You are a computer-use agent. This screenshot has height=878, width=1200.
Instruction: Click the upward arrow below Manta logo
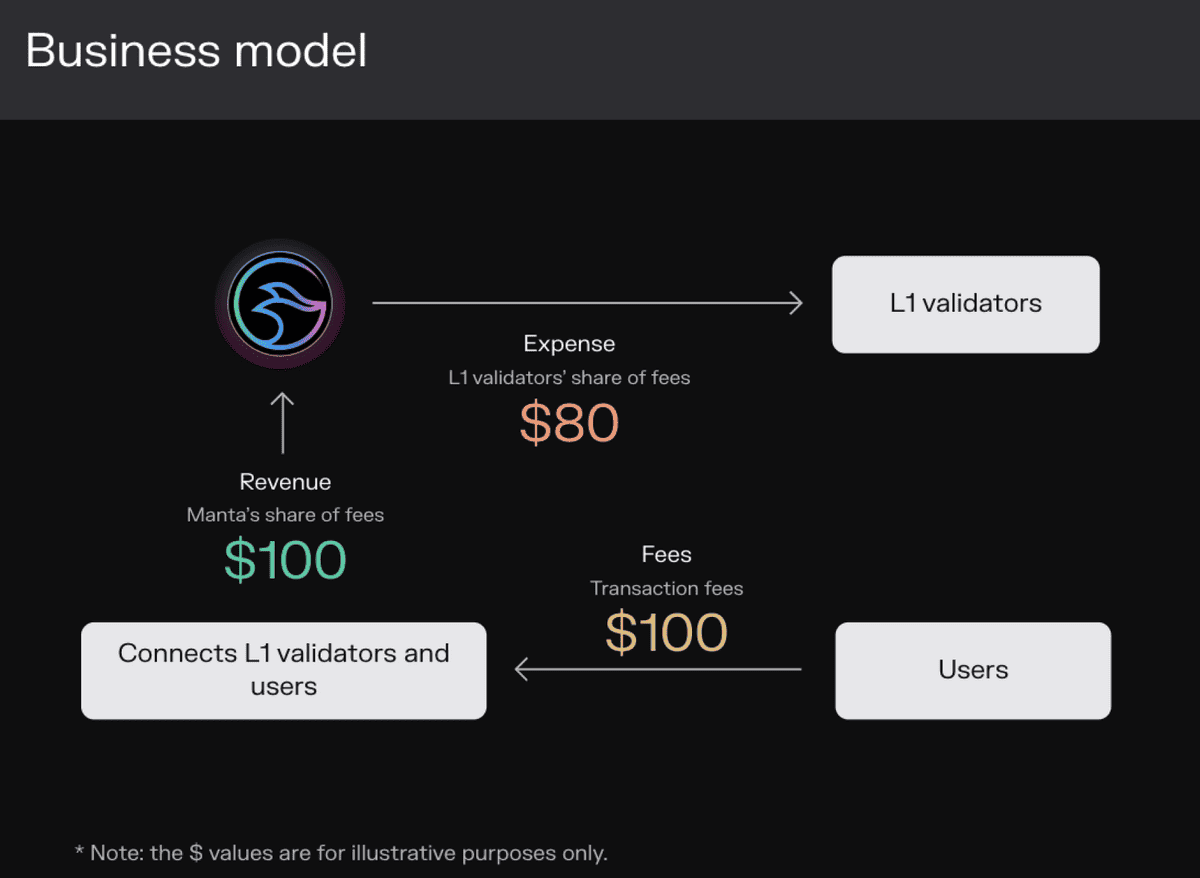pos(283,421)
